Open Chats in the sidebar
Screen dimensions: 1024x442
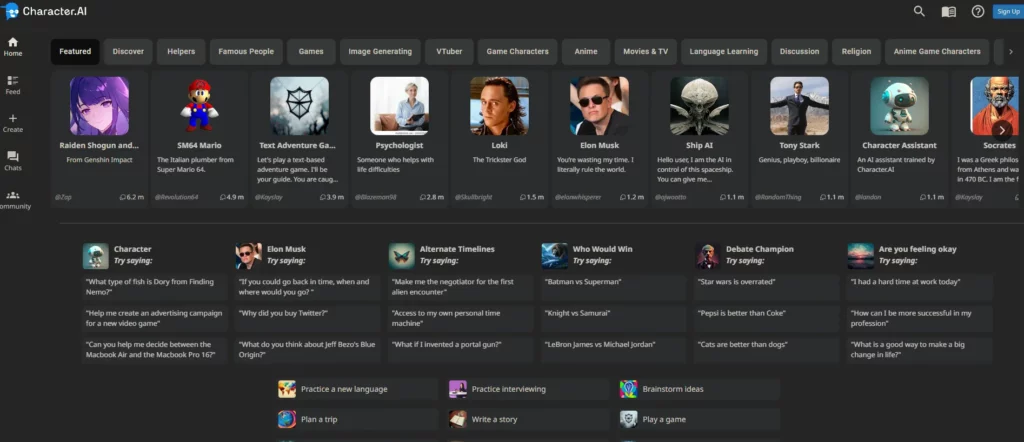(x=13, y=160)
